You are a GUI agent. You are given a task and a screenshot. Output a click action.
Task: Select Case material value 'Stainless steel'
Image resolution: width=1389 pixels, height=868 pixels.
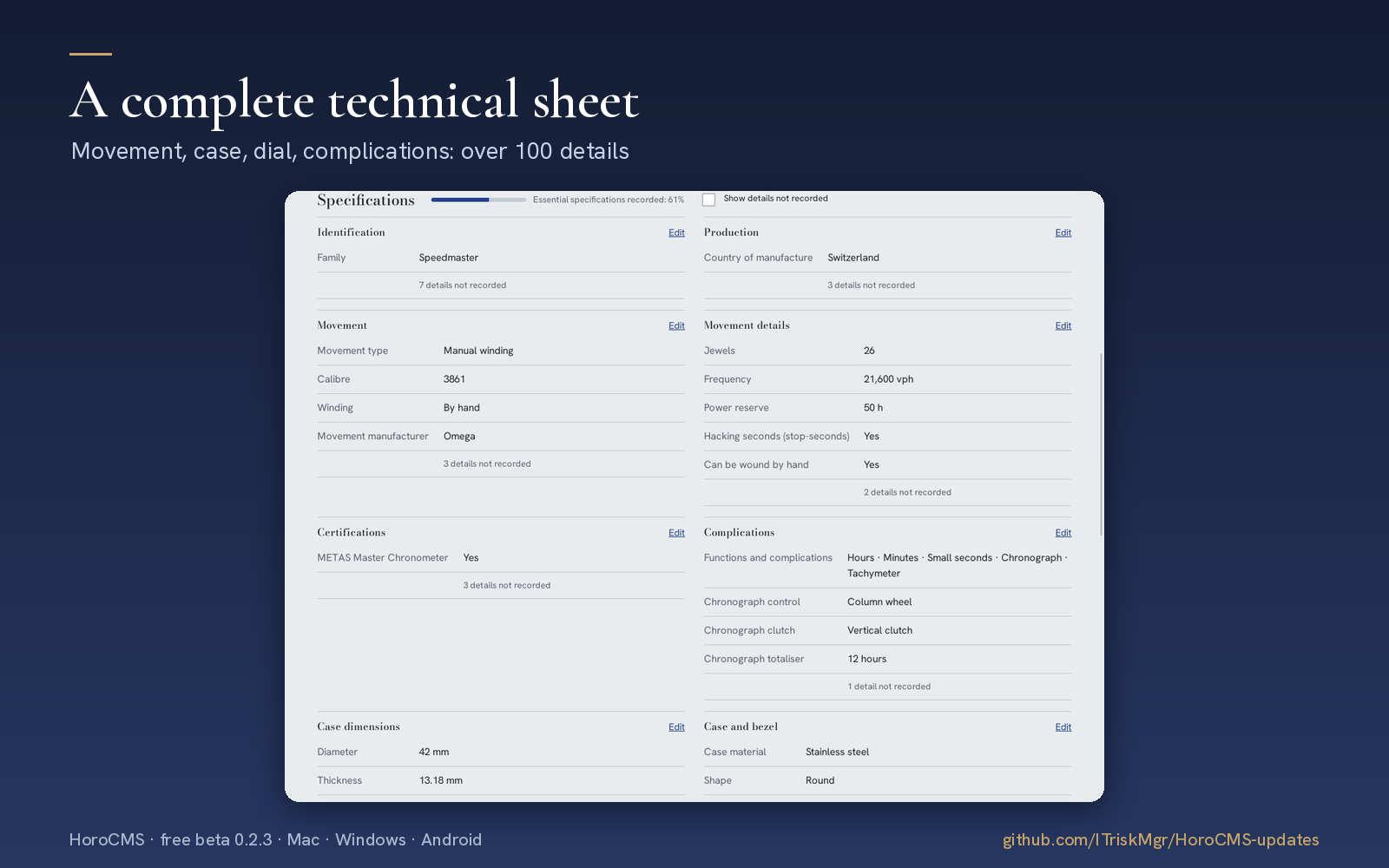[837, 753]
